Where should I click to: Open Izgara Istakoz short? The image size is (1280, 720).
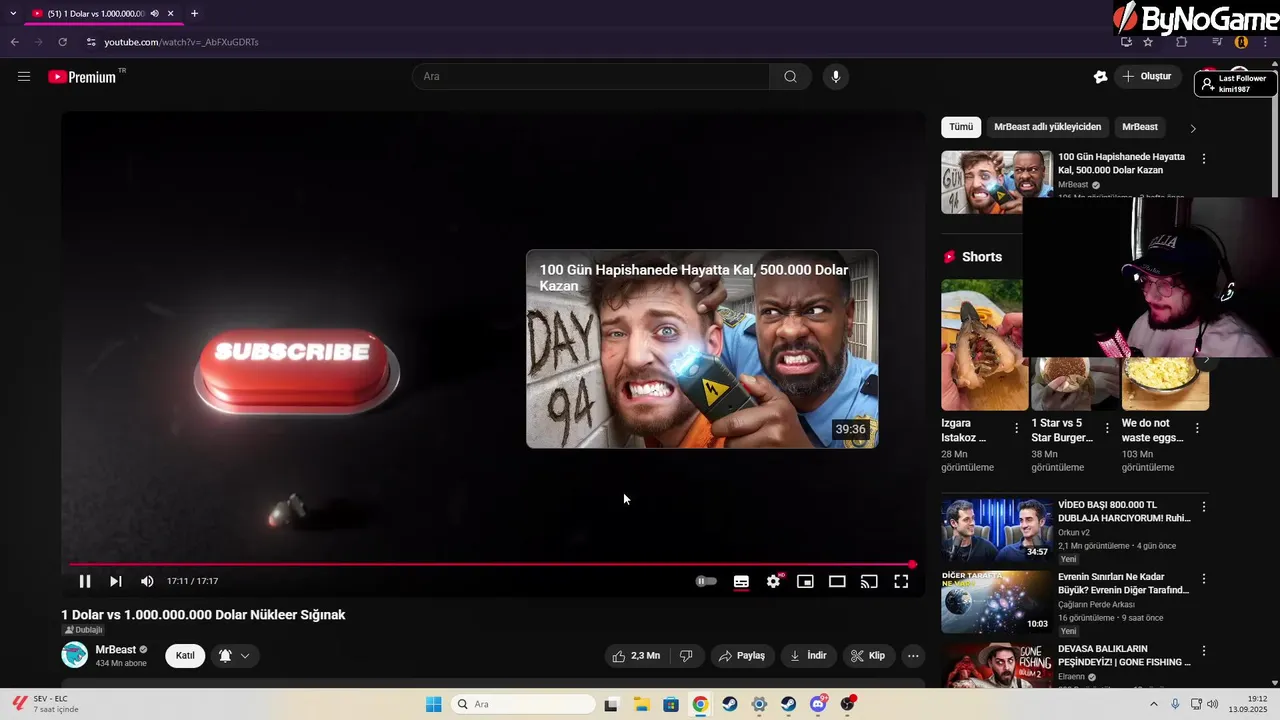coord(984,345)
